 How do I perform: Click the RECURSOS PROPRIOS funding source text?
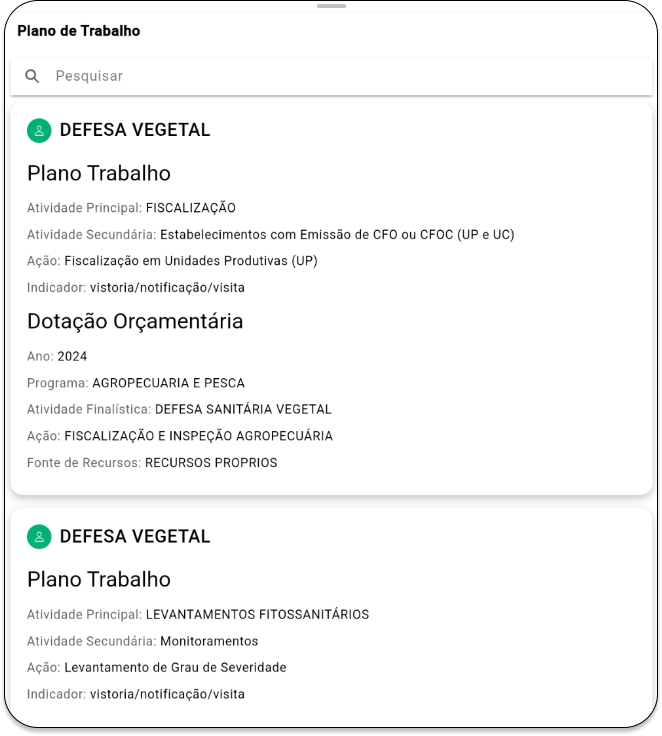click(211, 463)
